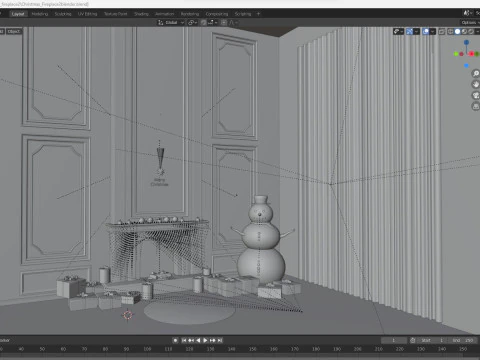Open the Sculpting workspace tab
This screenshot has width=480, height=360.
coord(63,14)
